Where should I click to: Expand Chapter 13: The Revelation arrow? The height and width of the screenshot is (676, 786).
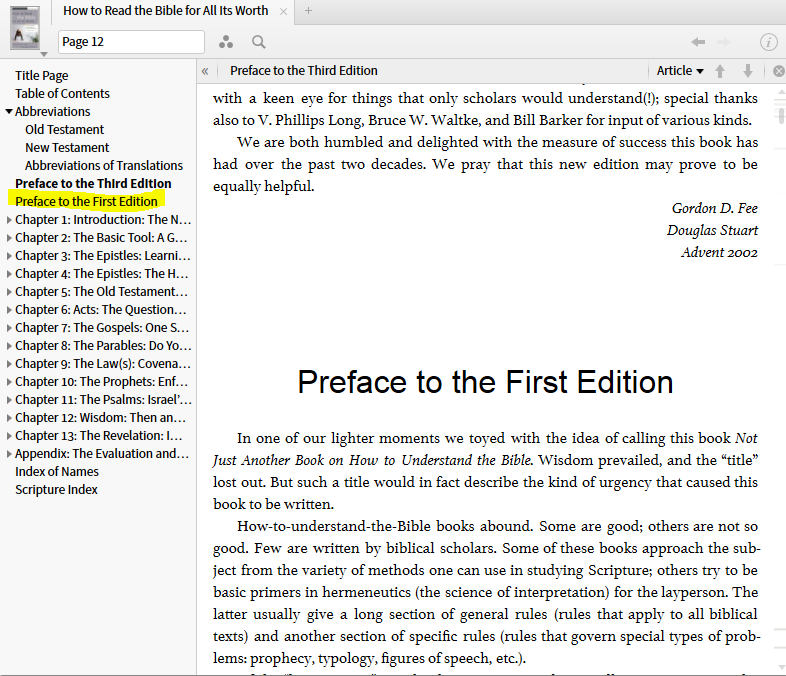coord(9,436)
